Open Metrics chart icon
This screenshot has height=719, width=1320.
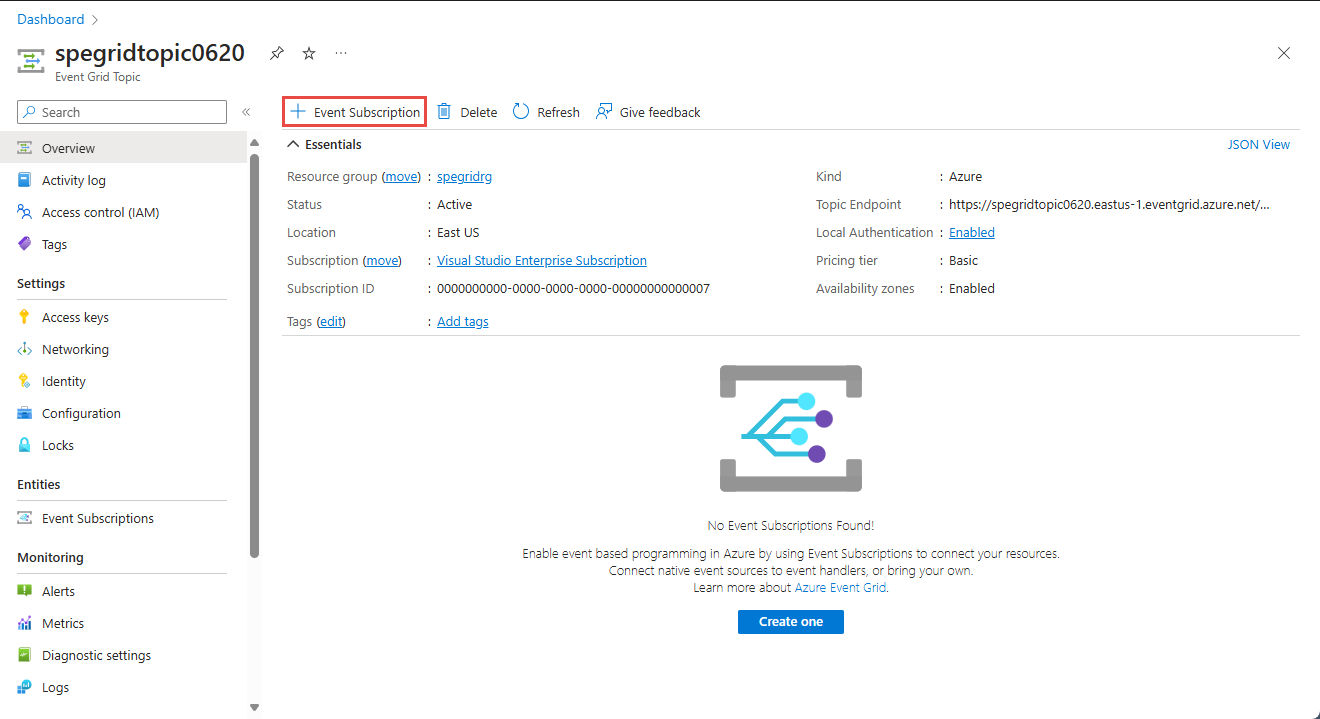(x=25, y=623)
